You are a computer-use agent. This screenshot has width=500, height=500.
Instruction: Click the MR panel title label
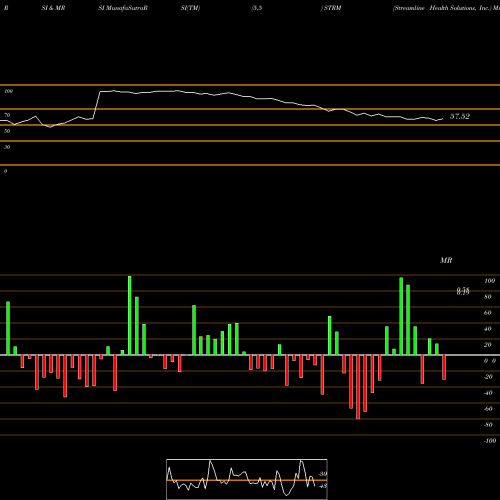[446, 260]
